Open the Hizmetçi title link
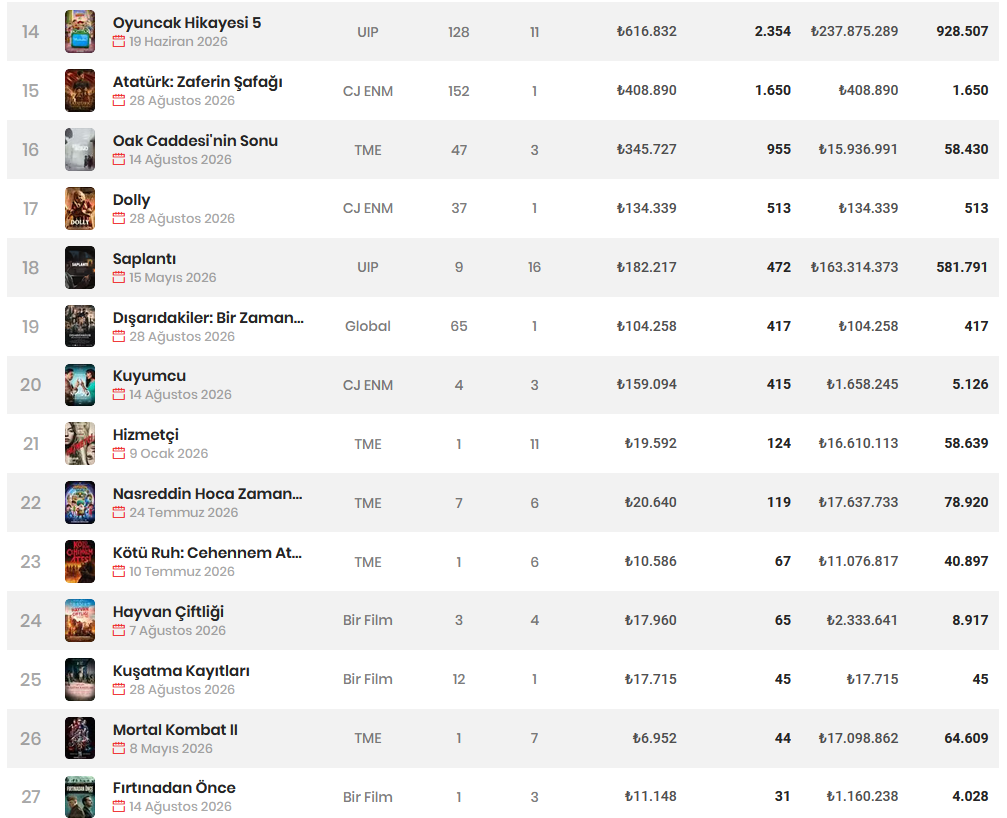This screenshot has height=818, width=1007. (x=146, y=435)
